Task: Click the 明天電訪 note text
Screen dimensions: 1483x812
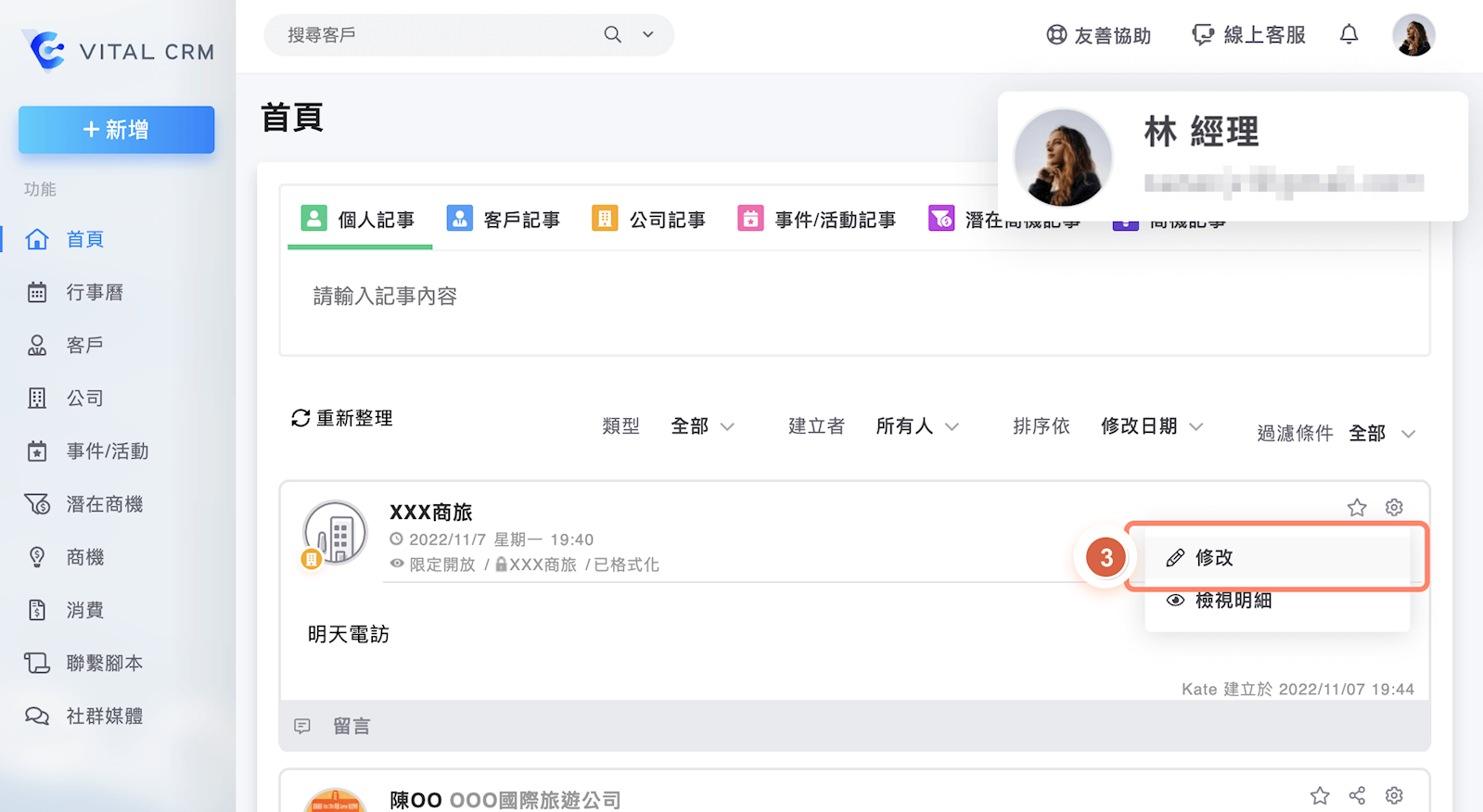Action: coord(349,635)
